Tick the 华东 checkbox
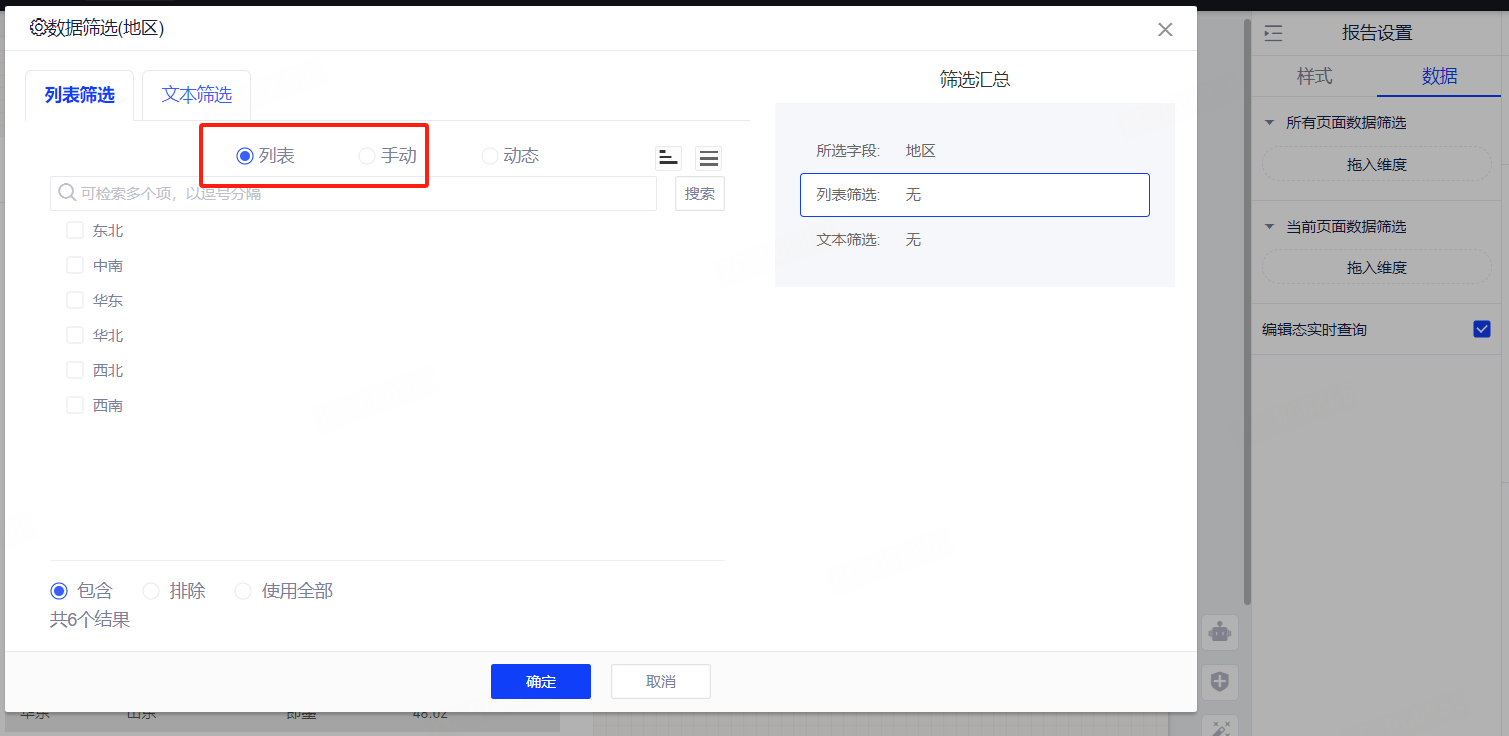This screenshot has width=1509, height=736. coord(75,300)
